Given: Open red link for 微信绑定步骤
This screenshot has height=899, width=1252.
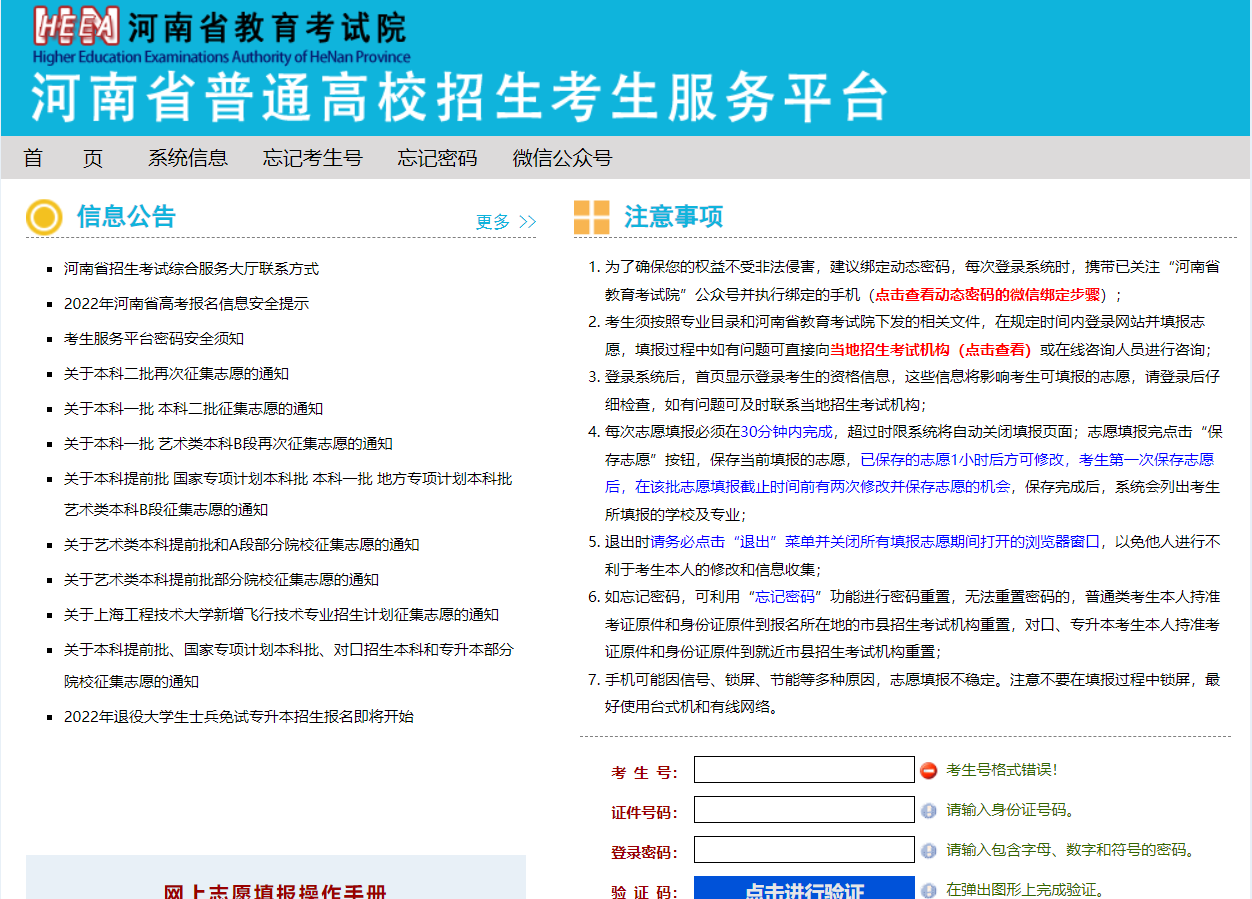Looking at the screenshot, I should (987, 295).
